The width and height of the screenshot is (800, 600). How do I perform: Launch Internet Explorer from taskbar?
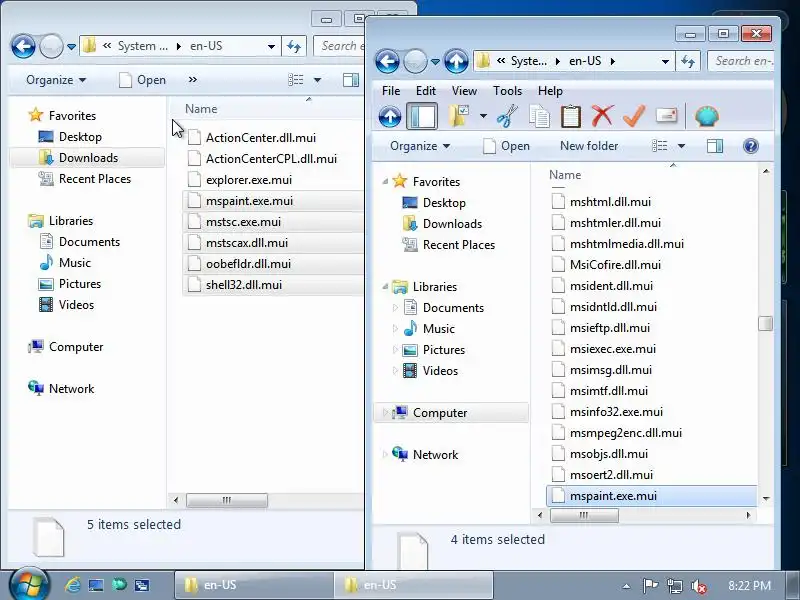72,585
